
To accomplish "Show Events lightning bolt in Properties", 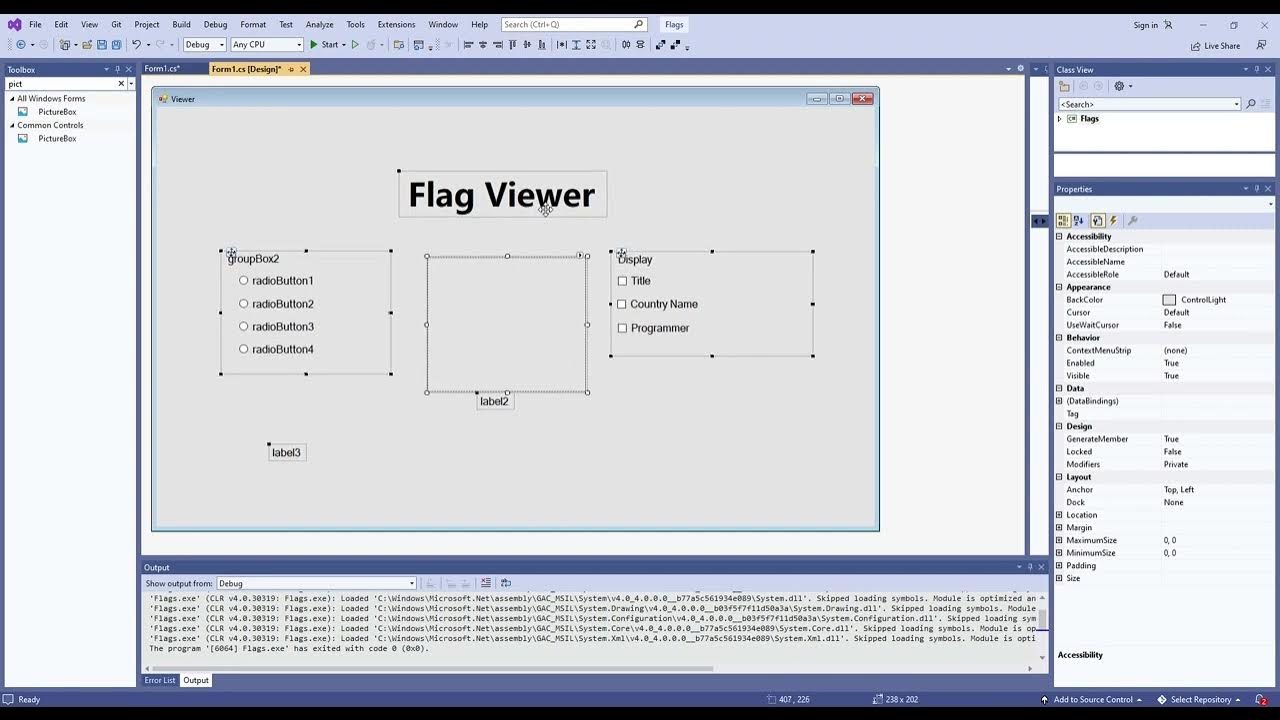I will click(x=1113, y=220).
